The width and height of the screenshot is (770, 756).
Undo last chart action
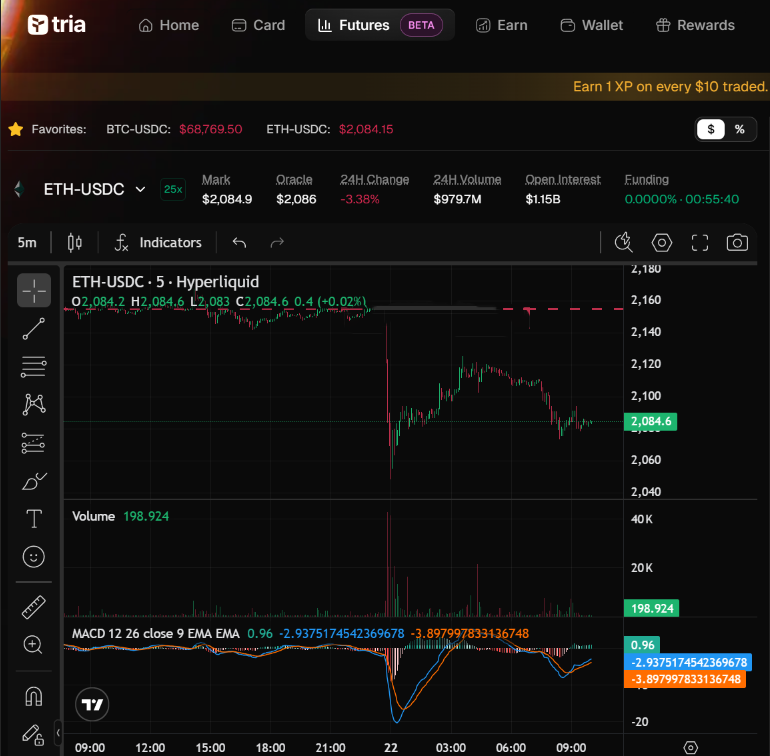pyautogui.click(x=239, y=243)
